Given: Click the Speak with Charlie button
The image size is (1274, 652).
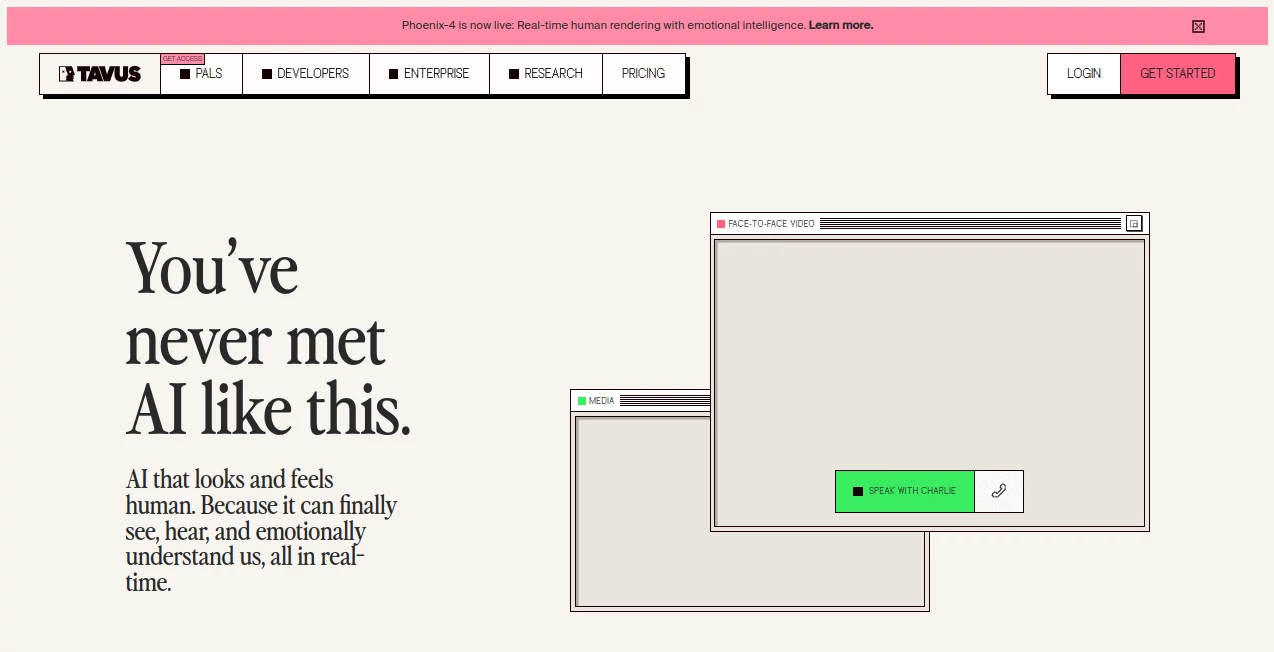Looking at the screenshot, I should (x=905, y=491).
